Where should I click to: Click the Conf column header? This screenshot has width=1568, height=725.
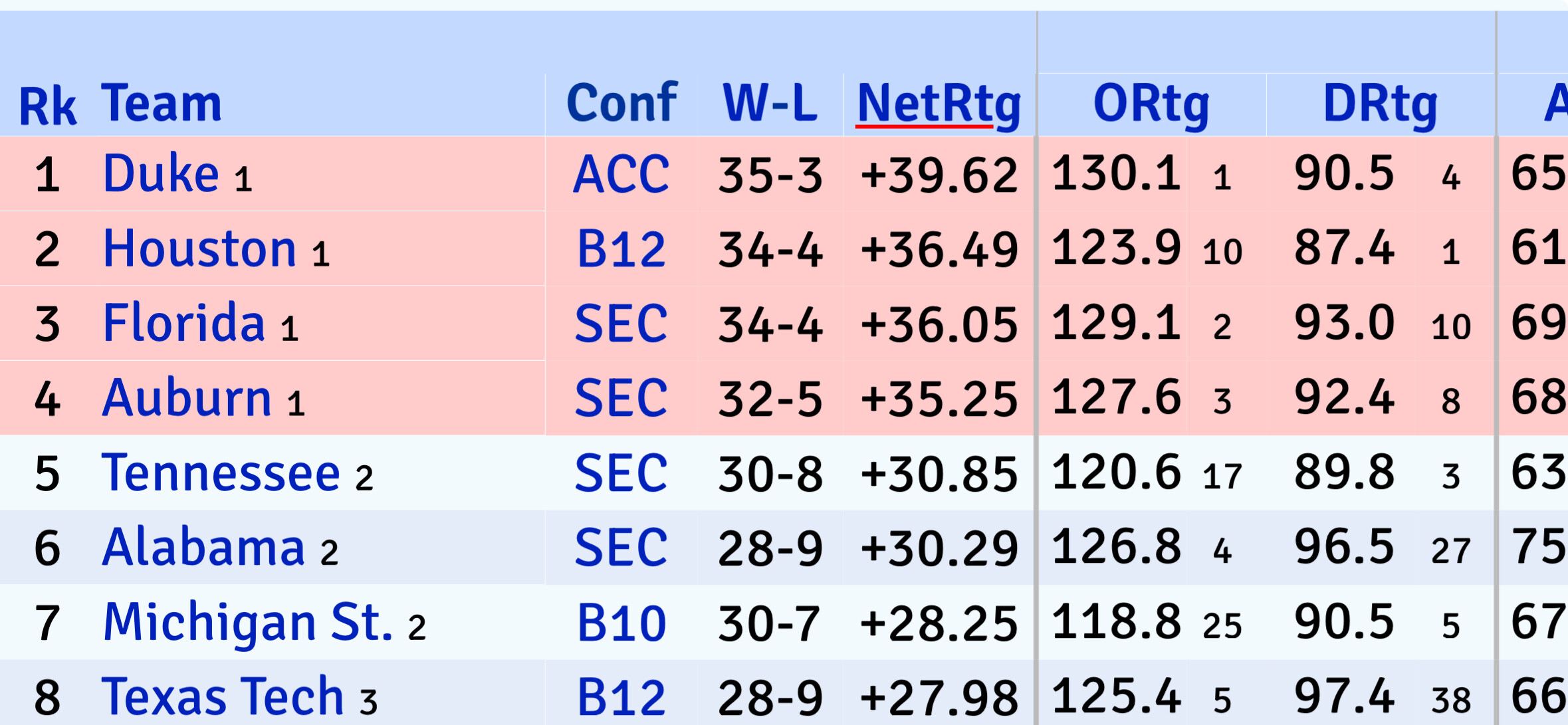click(x=621, y=104)
